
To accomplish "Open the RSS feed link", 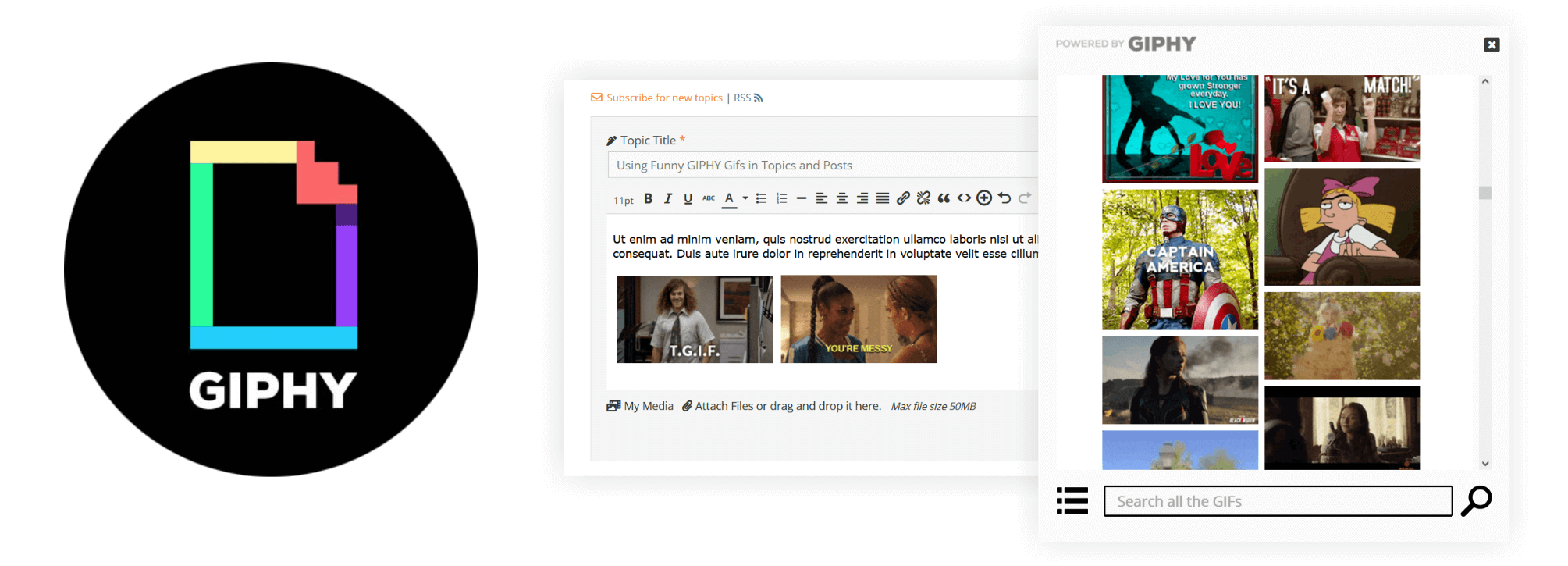I will 748,98.
